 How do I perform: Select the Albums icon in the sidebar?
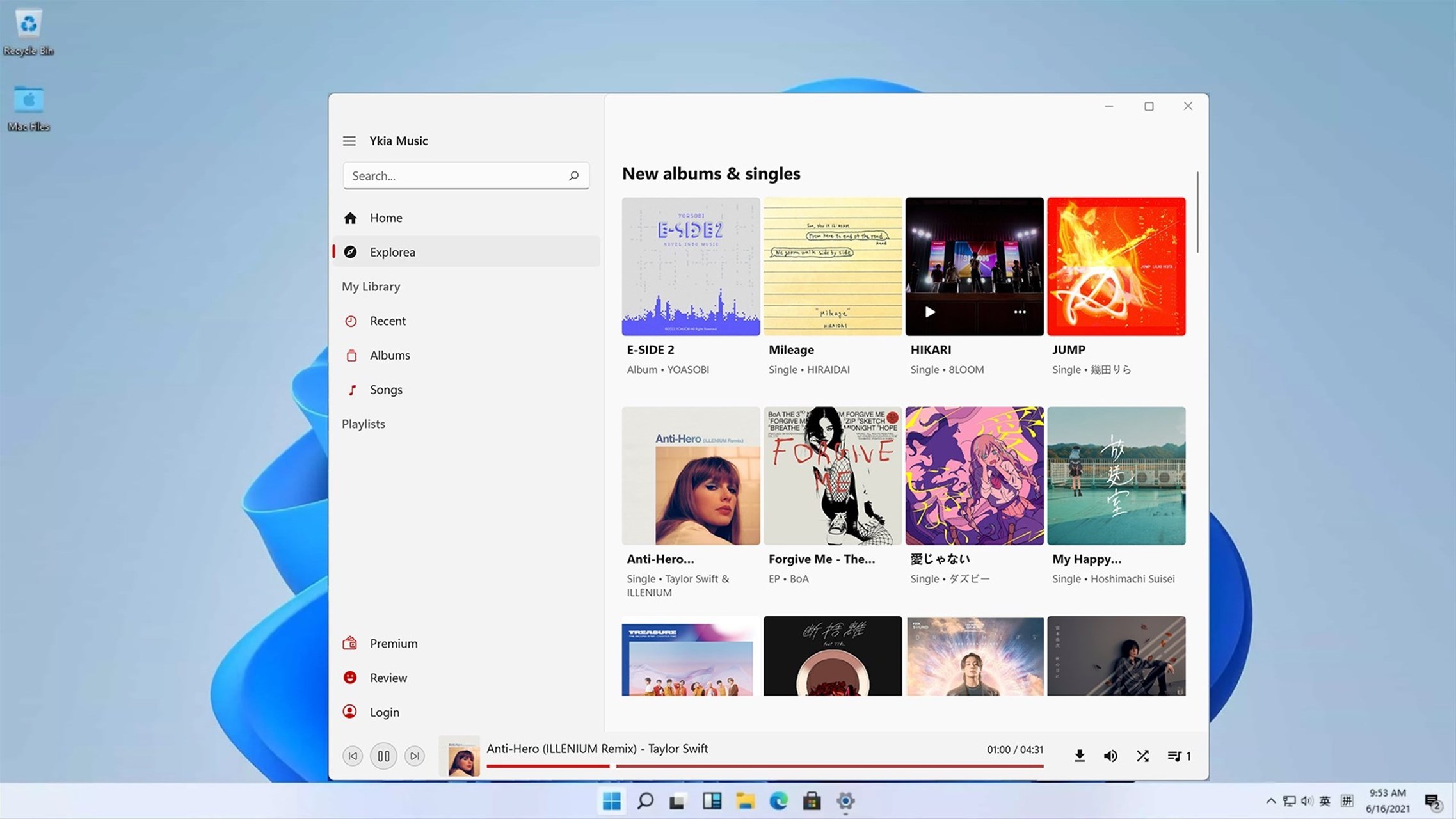[351, 355]
